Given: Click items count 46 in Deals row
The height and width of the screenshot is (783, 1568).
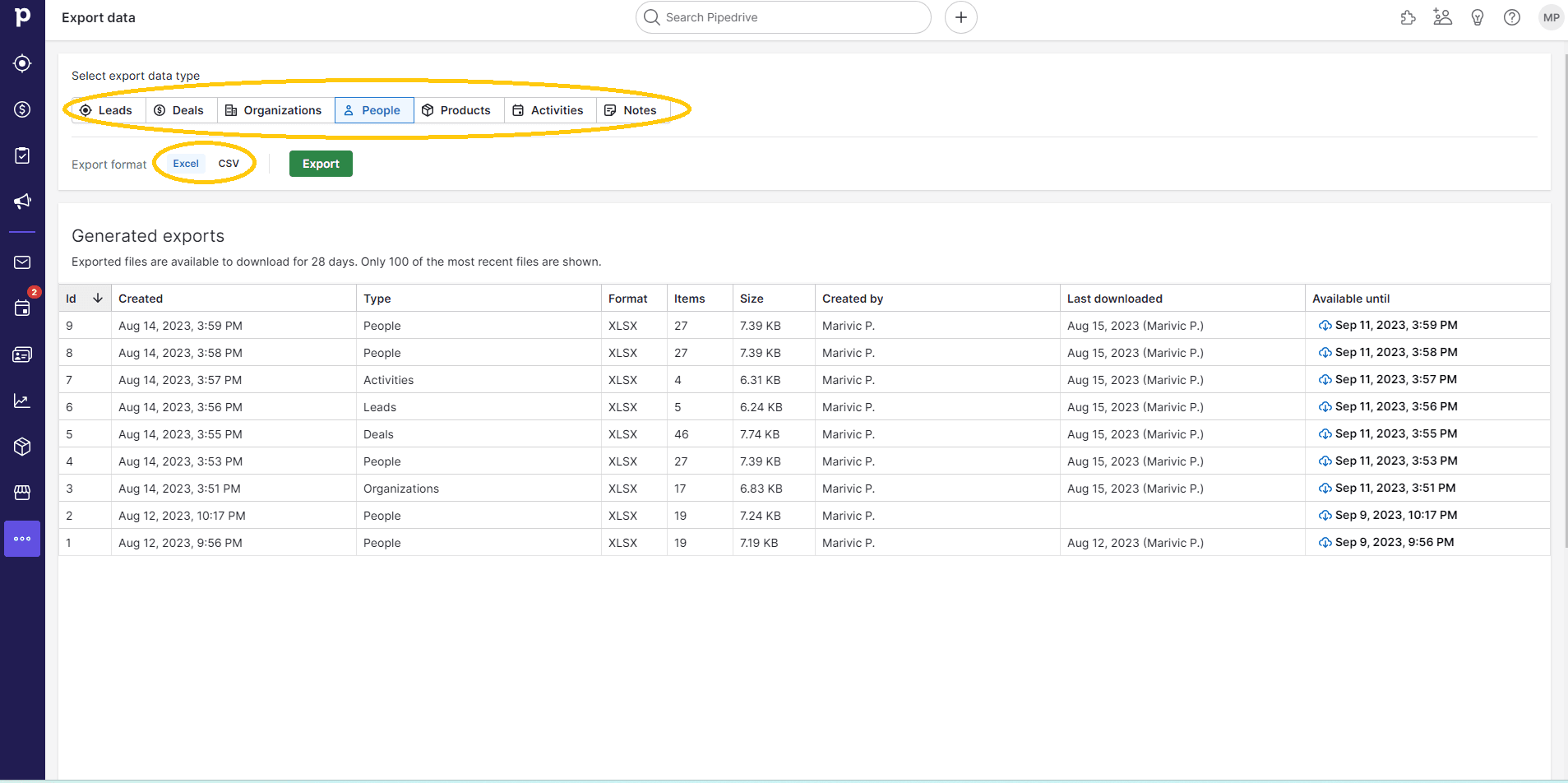Looking at the screenshot, I should 682,434.
